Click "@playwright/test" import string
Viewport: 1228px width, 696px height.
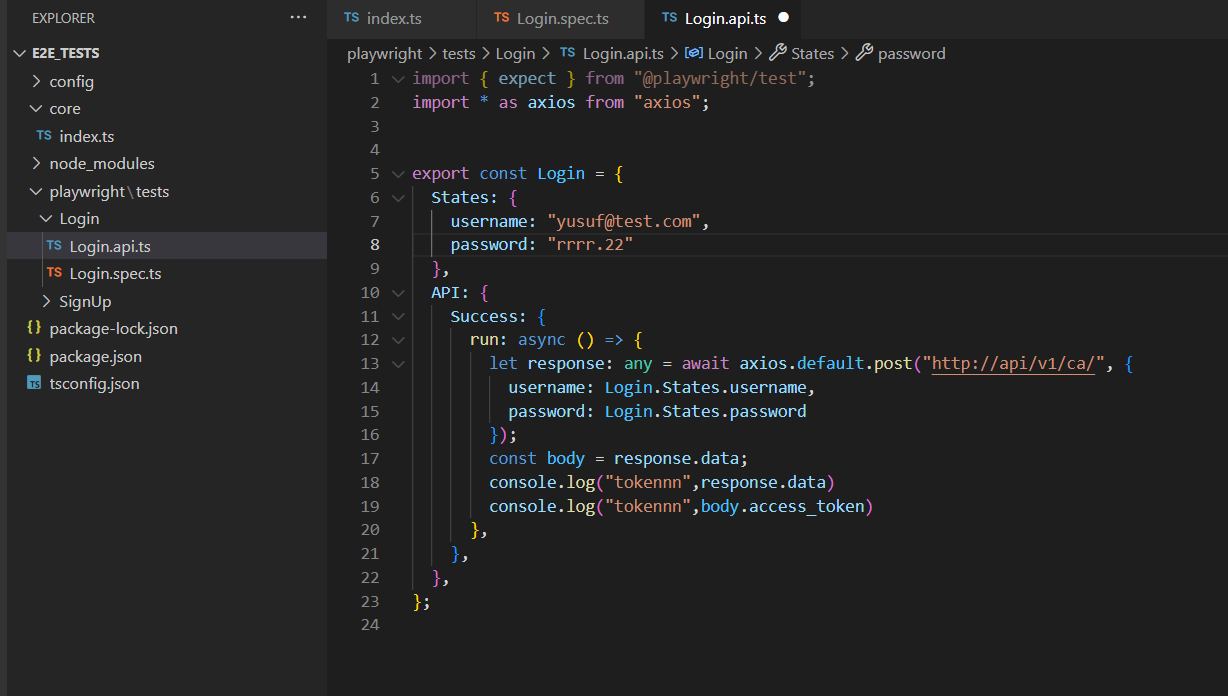pos(719,78)
